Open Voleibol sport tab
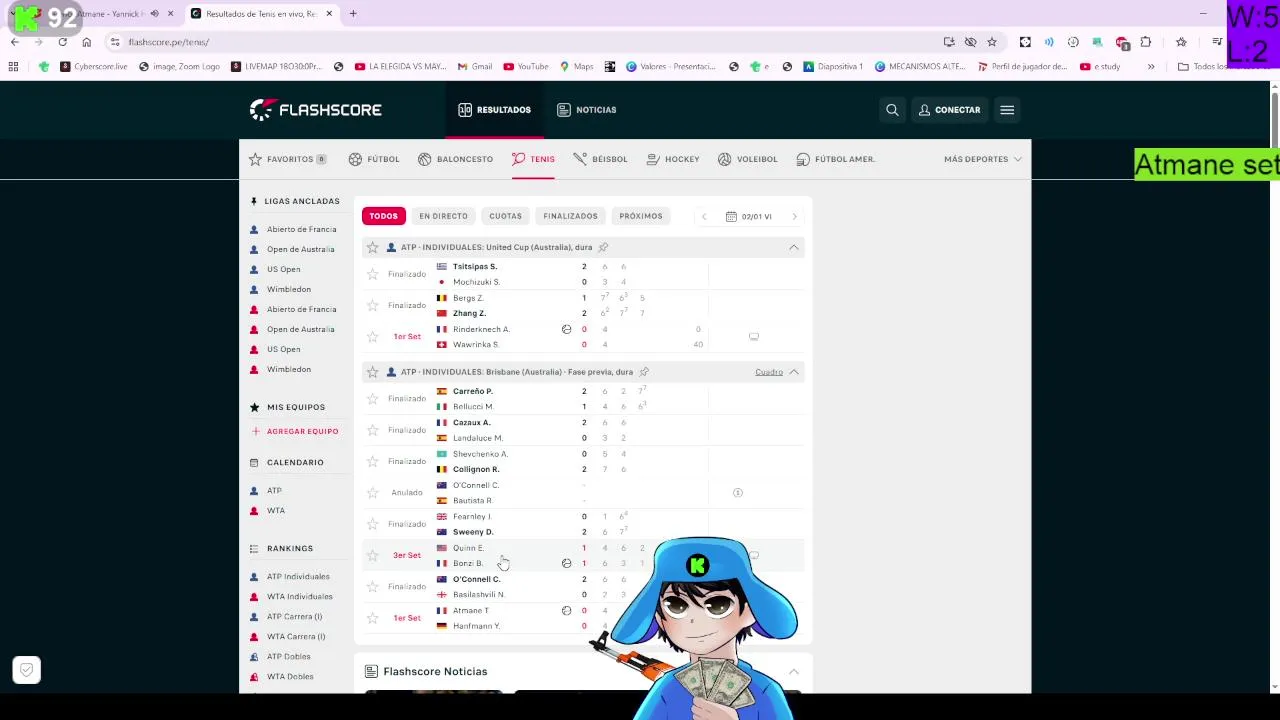The width and height of the screenshot is (1280, 720). point(747,159)
